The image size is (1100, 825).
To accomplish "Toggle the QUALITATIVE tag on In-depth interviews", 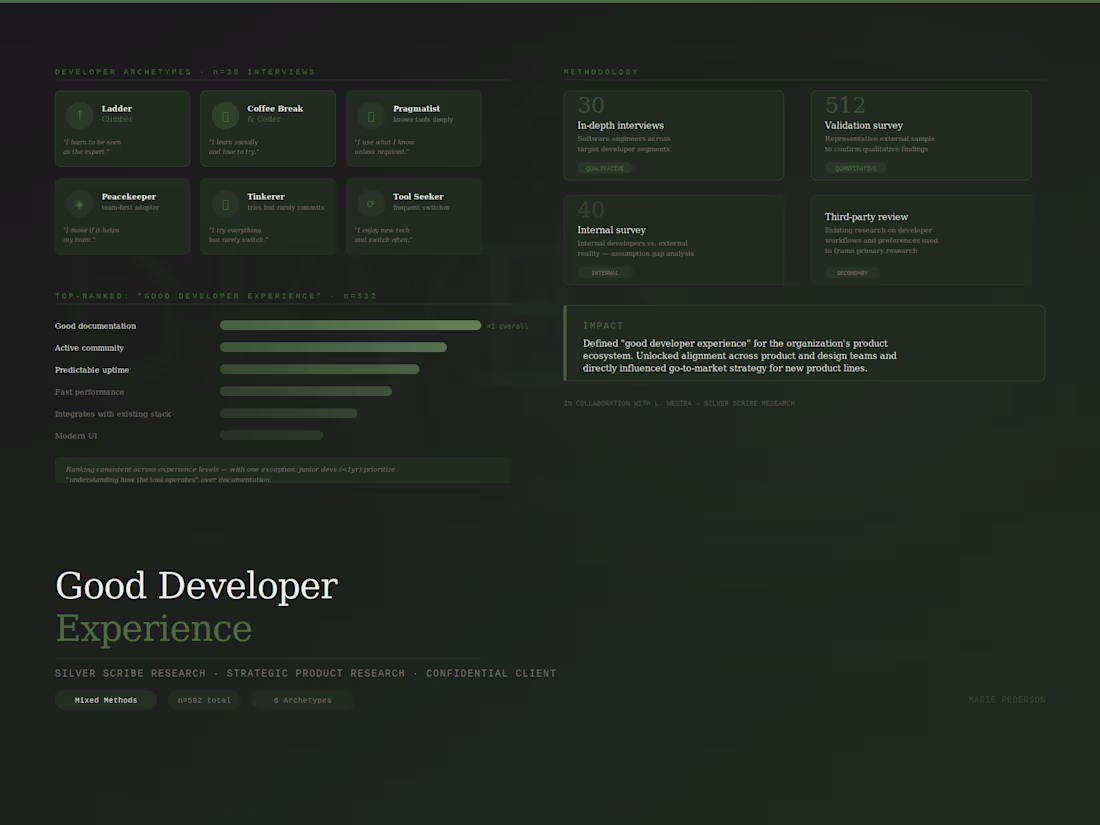I will [603, 168].
